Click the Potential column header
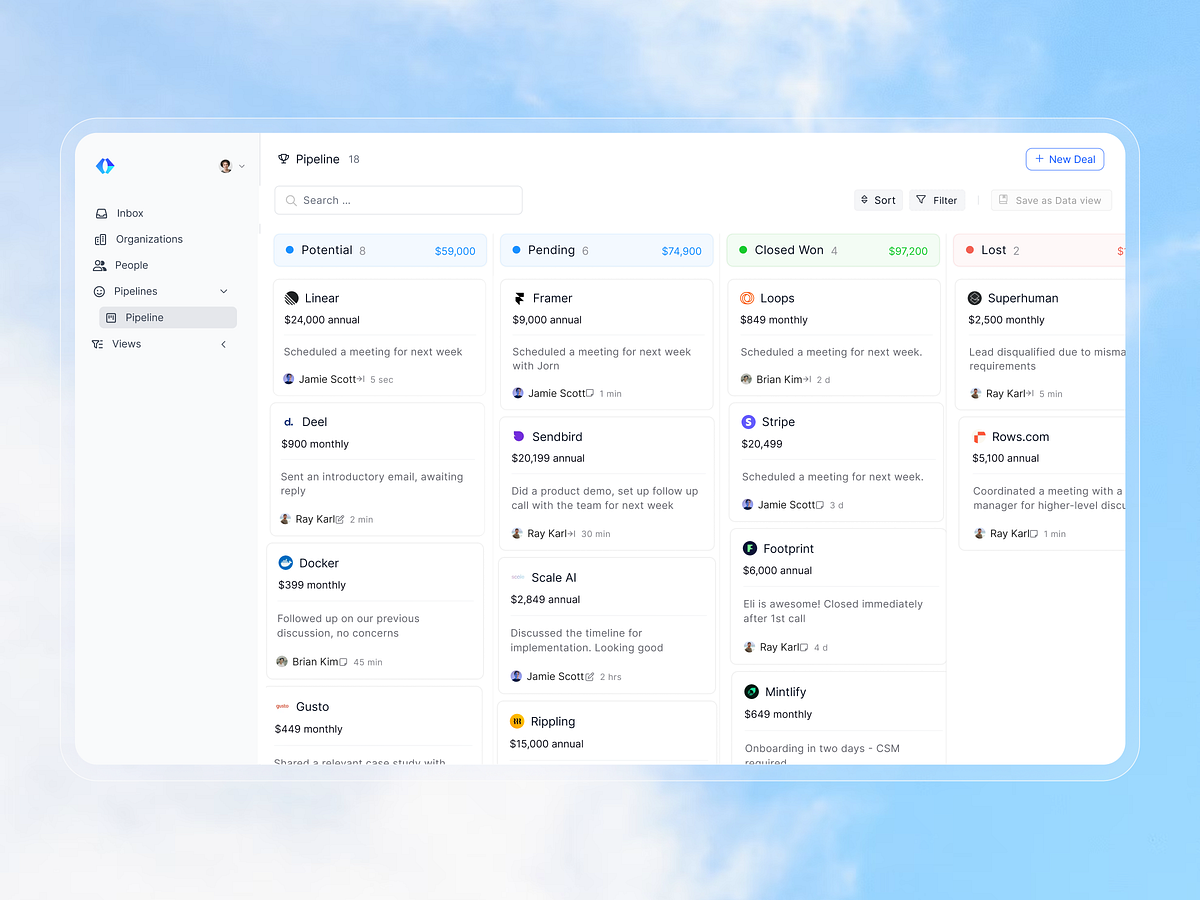The height and width of the screenshot is (900, 1200). pyautogui.click(x=380, y=250)
